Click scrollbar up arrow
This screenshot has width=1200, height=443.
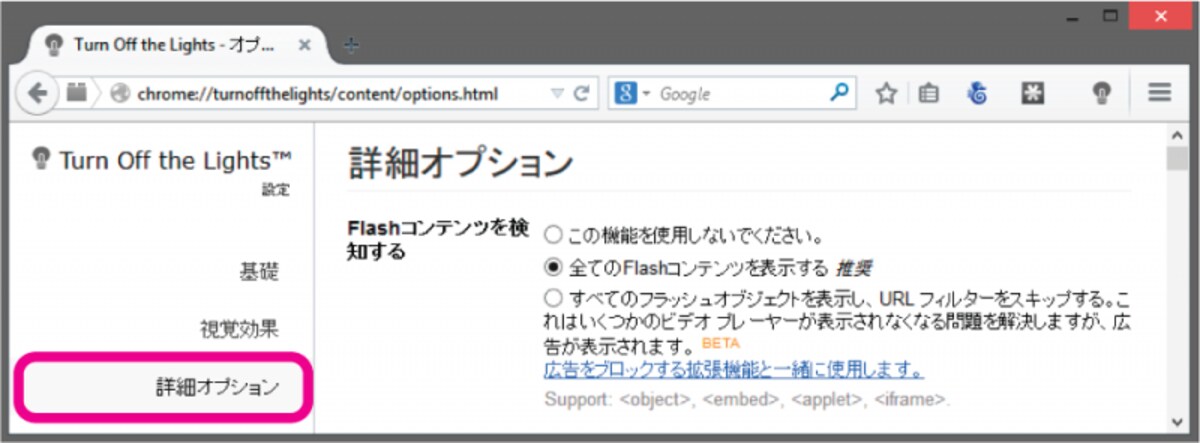[x=1177, y=134]
